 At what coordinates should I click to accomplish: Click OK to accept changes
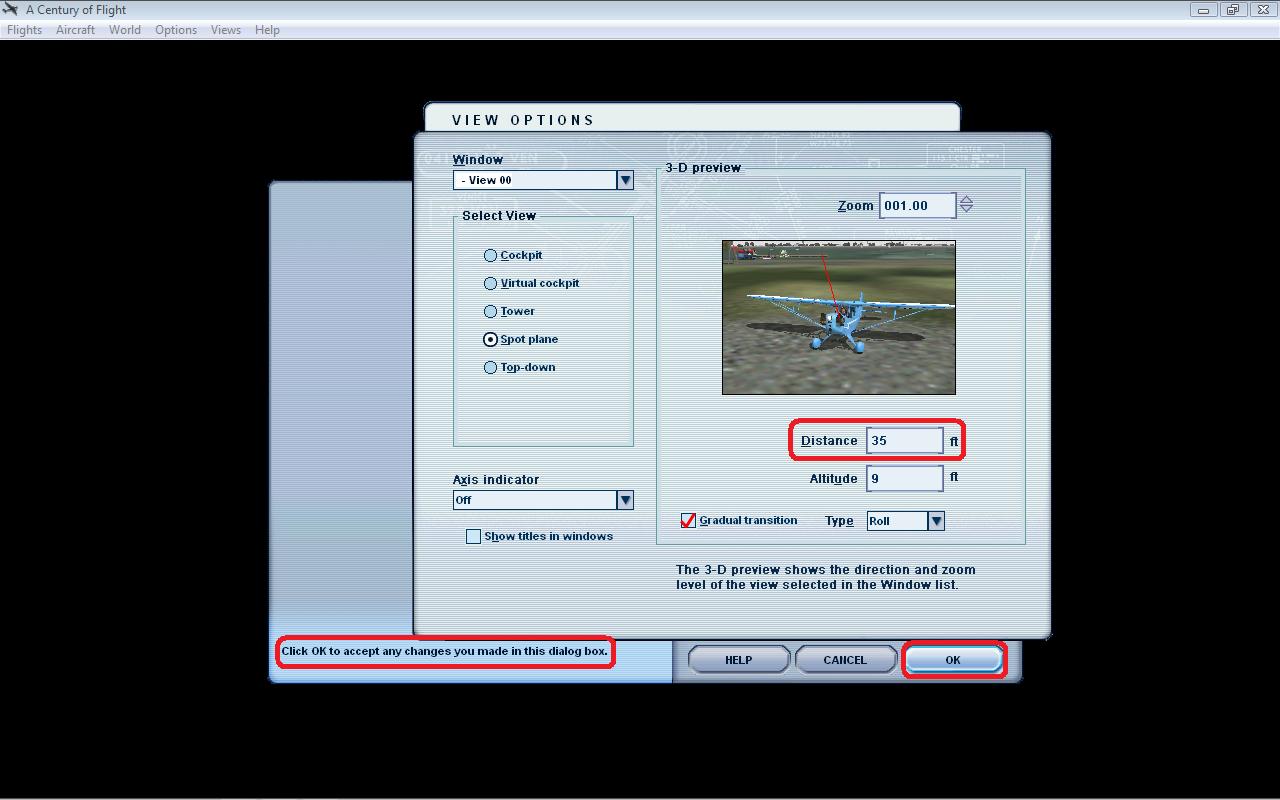[x=953, y=660]
